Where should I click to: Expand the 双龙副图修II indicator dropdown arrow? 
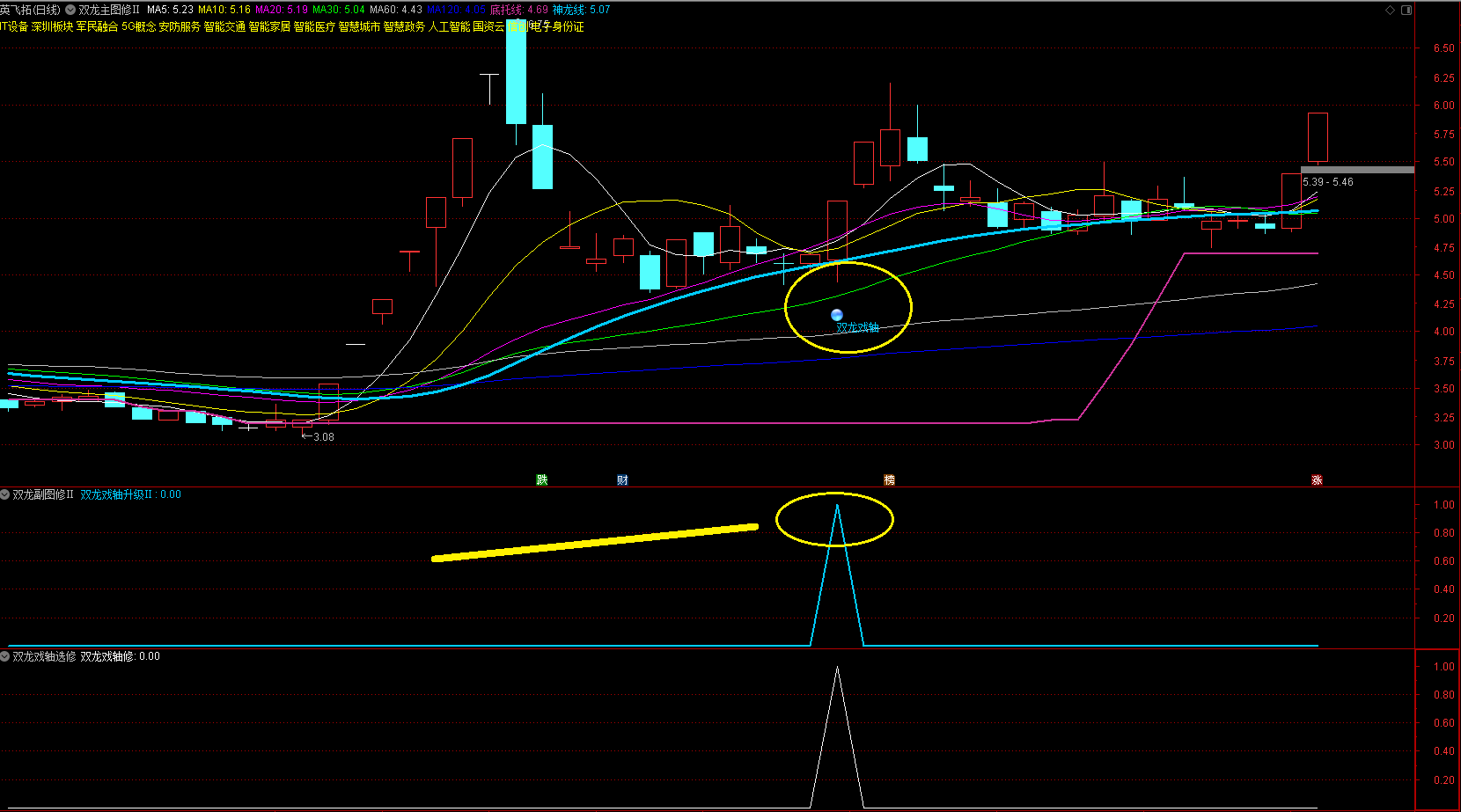pos(5,494)
